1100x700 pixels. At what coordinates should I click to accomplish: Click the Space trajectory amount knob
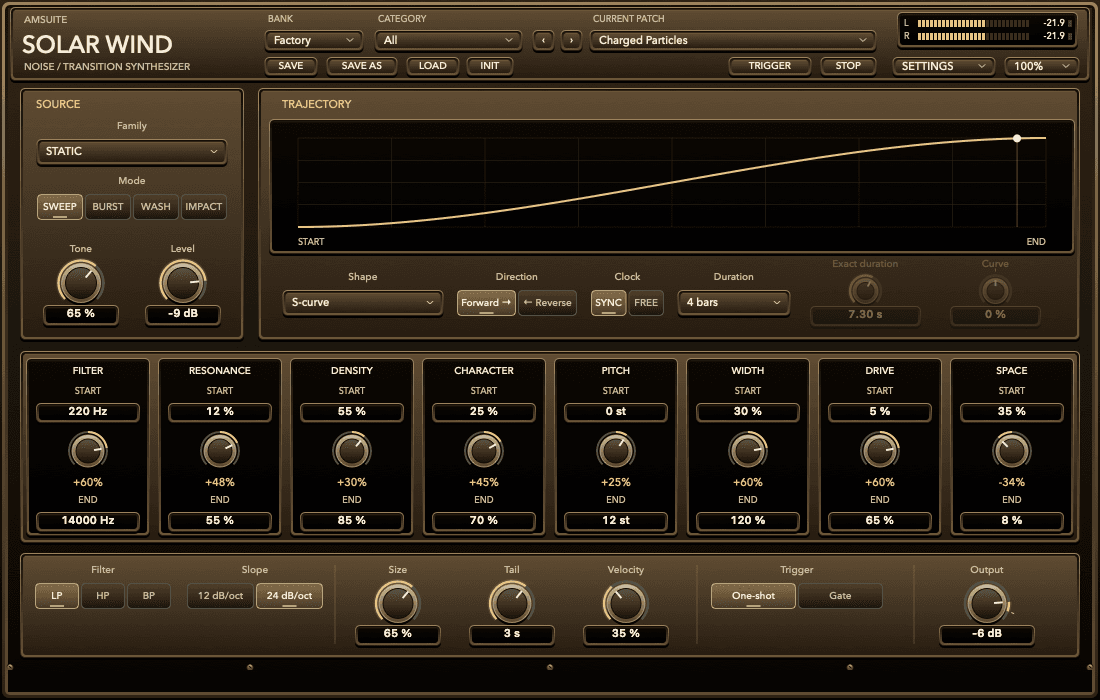[1012, 451]
